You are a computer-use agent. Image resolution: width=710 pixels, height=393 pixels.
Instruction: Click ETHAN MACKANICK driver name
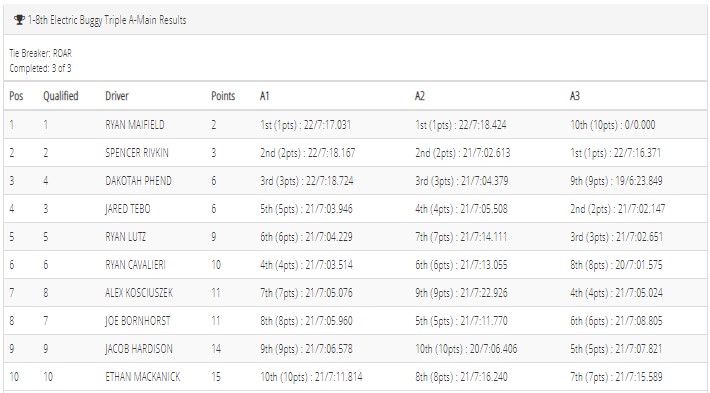143,377
